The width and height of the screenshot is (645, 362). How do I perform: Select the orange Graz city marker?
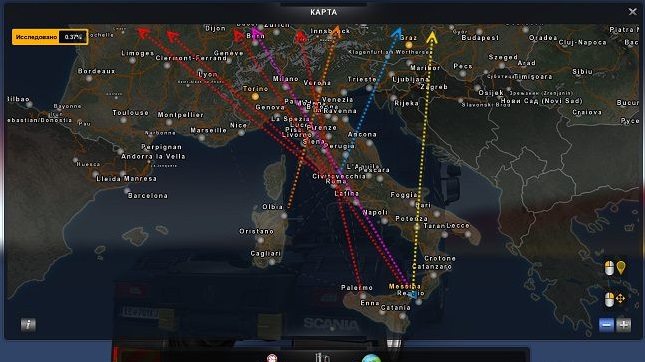408,45
